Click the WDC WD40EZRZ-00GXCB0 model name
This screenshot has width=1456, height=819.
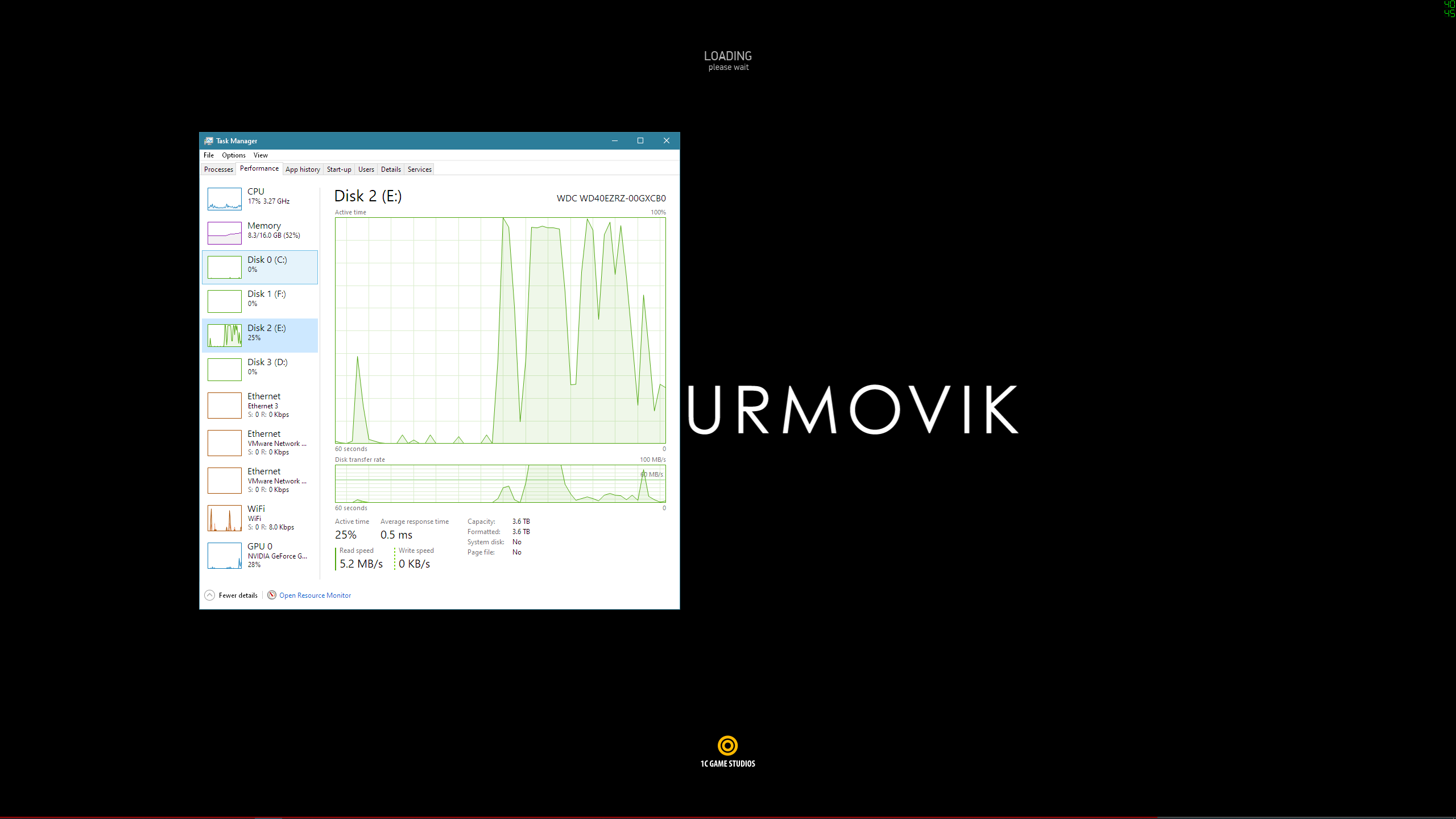(611, 198)
